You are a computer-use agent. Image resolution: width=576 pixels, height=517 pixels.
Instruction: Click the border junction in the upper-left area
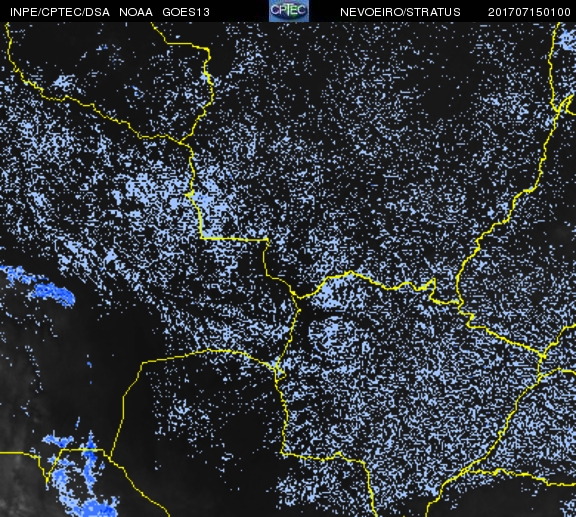[180, 142]
